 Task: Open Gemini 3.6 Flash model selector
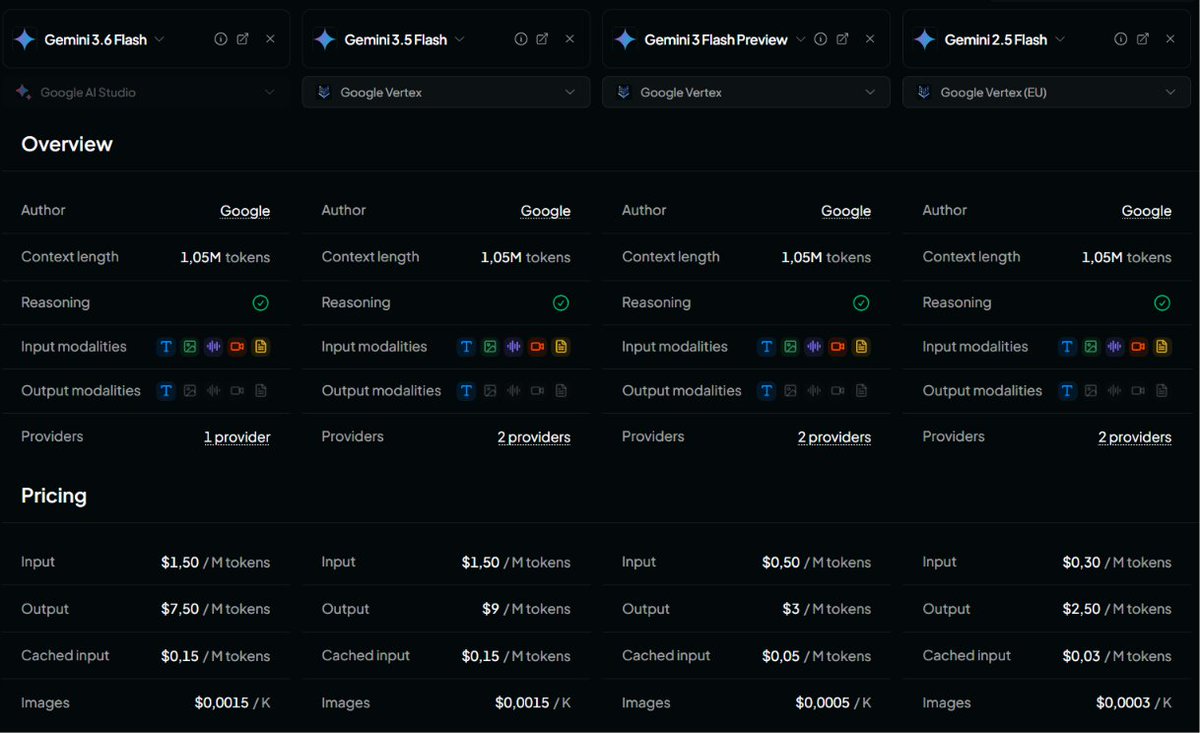click(x=159, y=39)
